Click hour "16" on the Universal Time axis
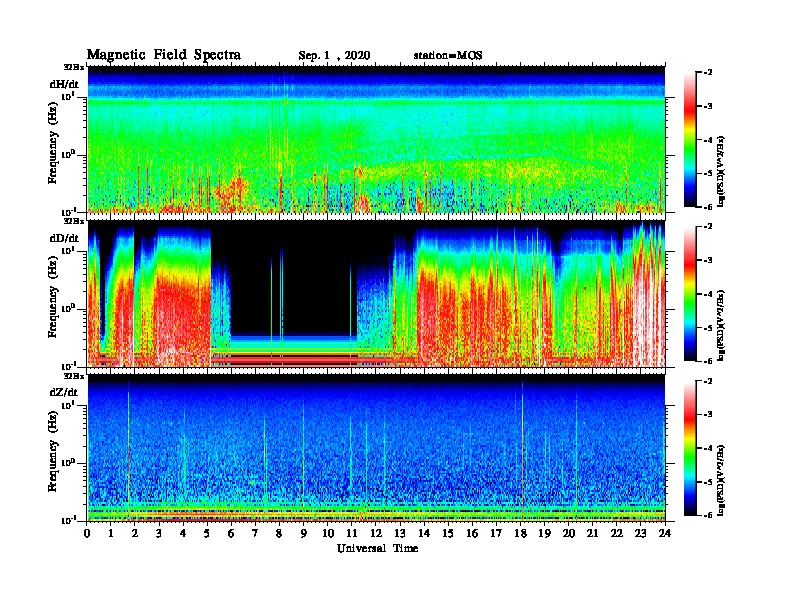The image size is (792, 612). tap(472, 533)
